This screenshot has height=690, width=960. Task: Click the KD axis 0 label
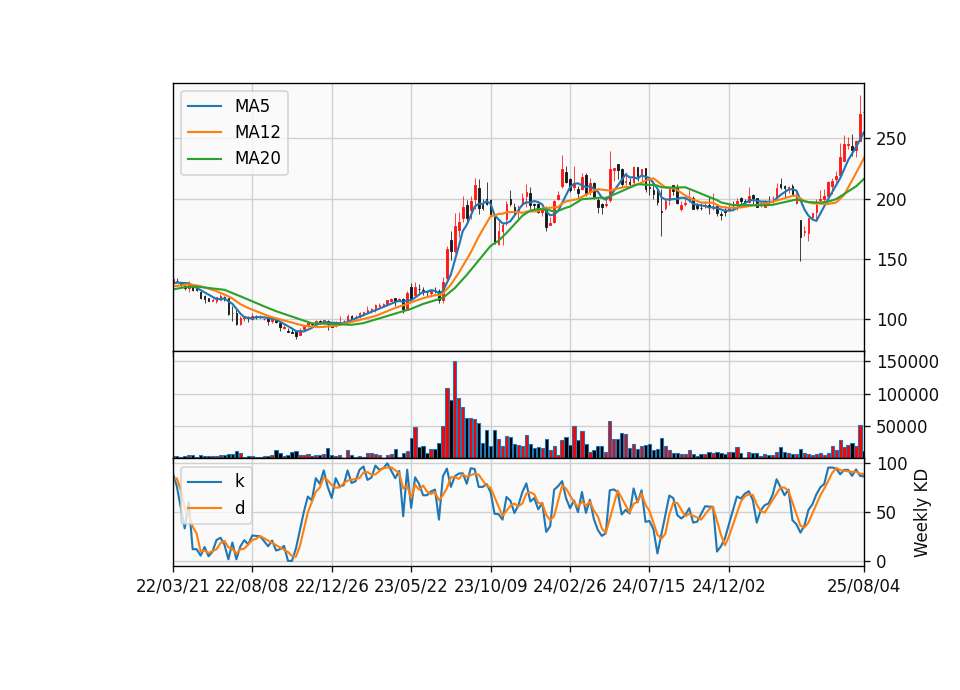[882, 561]
